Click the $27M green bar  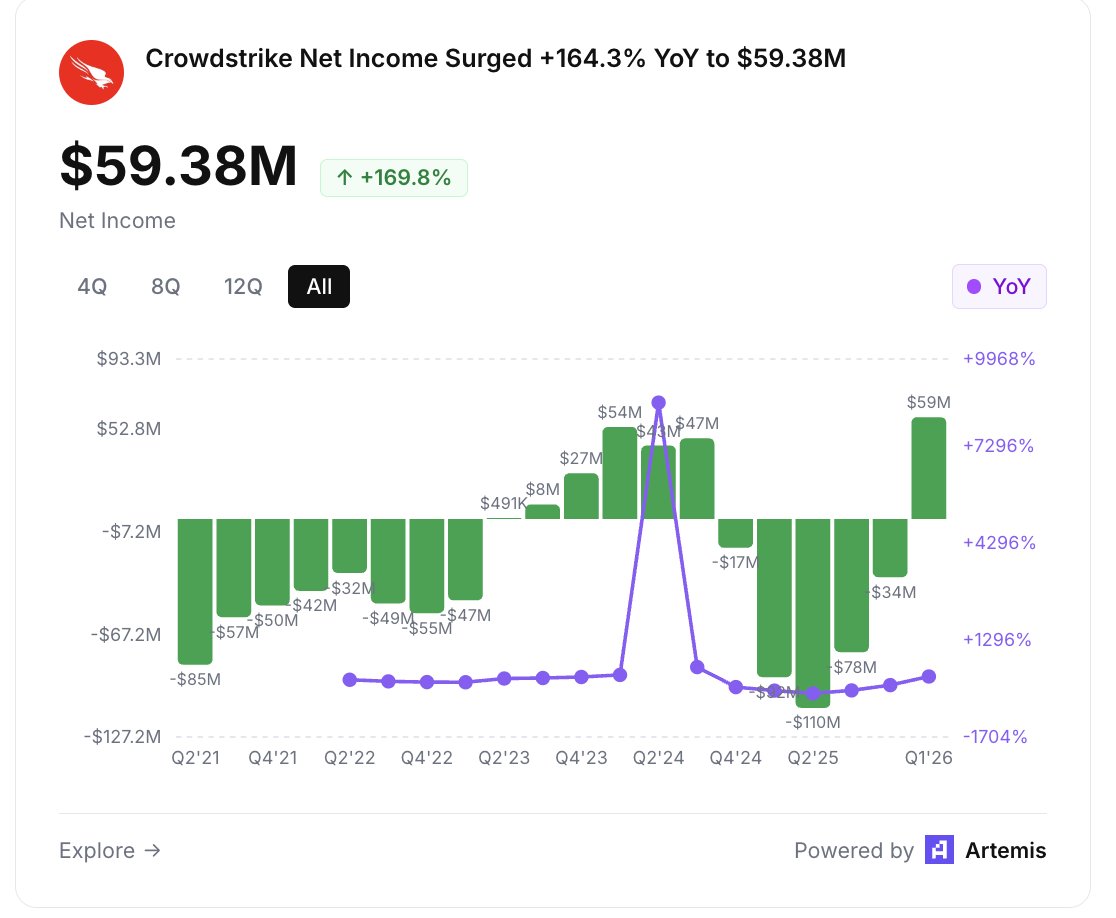(581, 496)
